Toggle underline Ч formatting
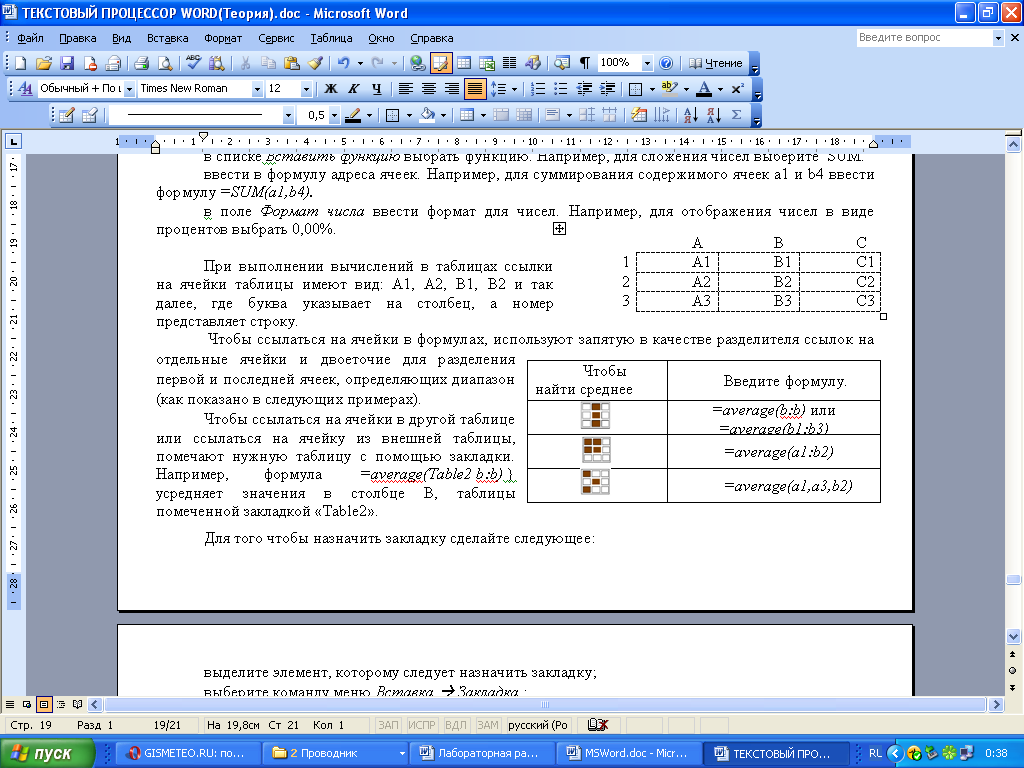 coord(377,88)
